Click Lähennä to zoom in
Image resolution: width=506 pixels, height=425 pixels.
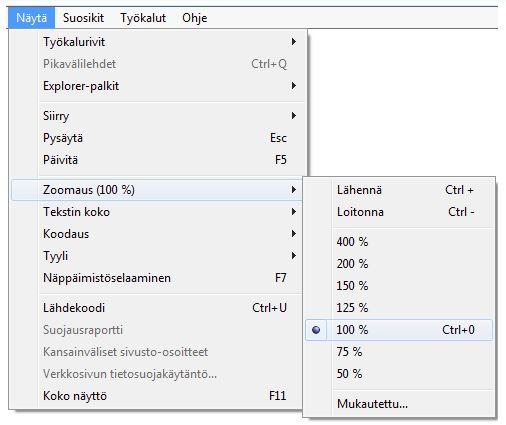tap(399, 190)
